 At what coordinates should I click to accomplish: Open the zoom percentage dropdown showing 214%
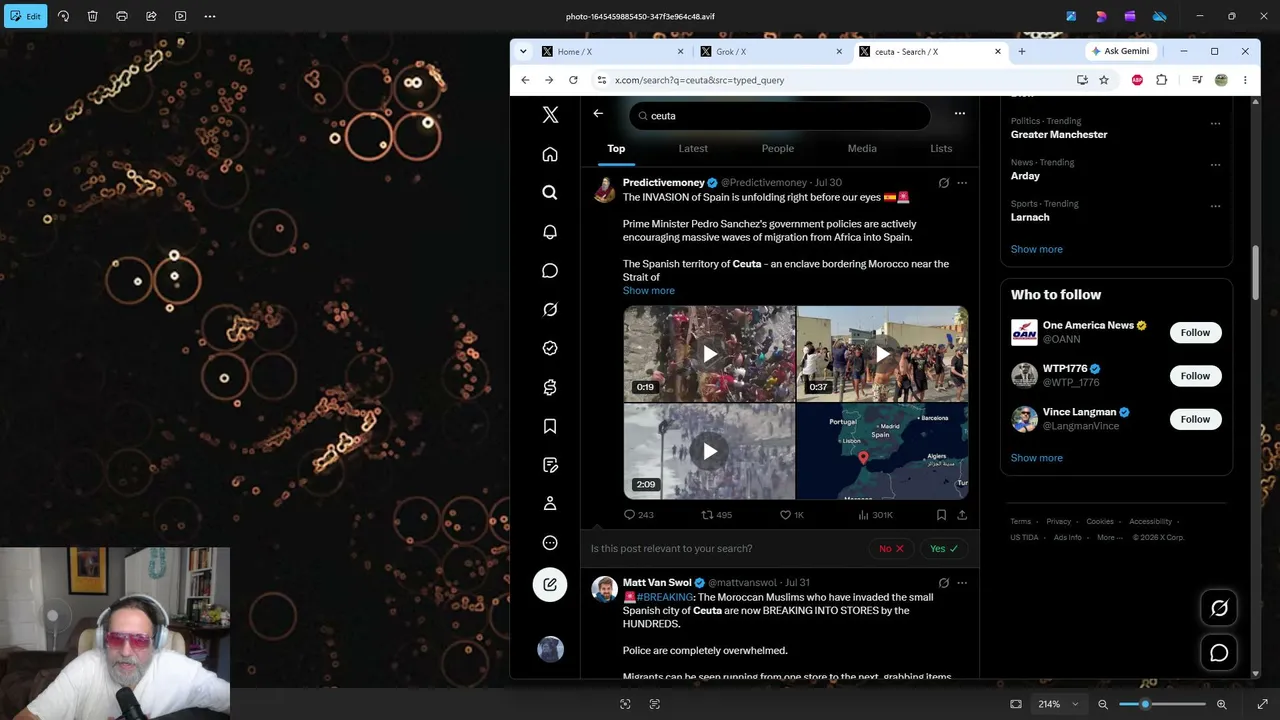click(1059, 704)
